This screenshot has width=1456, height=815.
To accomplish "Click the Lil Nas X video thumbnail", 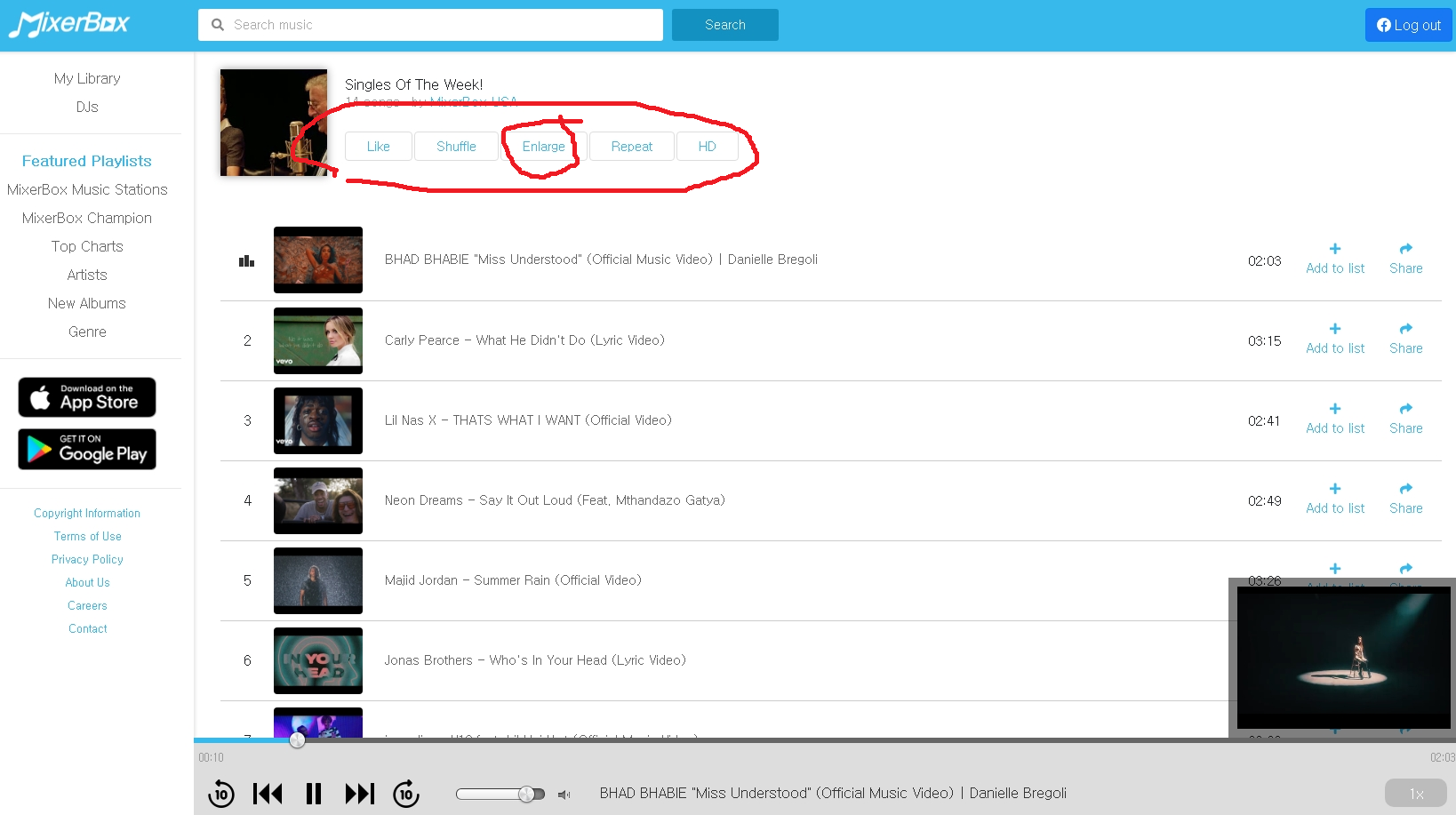I will [318, 420].
